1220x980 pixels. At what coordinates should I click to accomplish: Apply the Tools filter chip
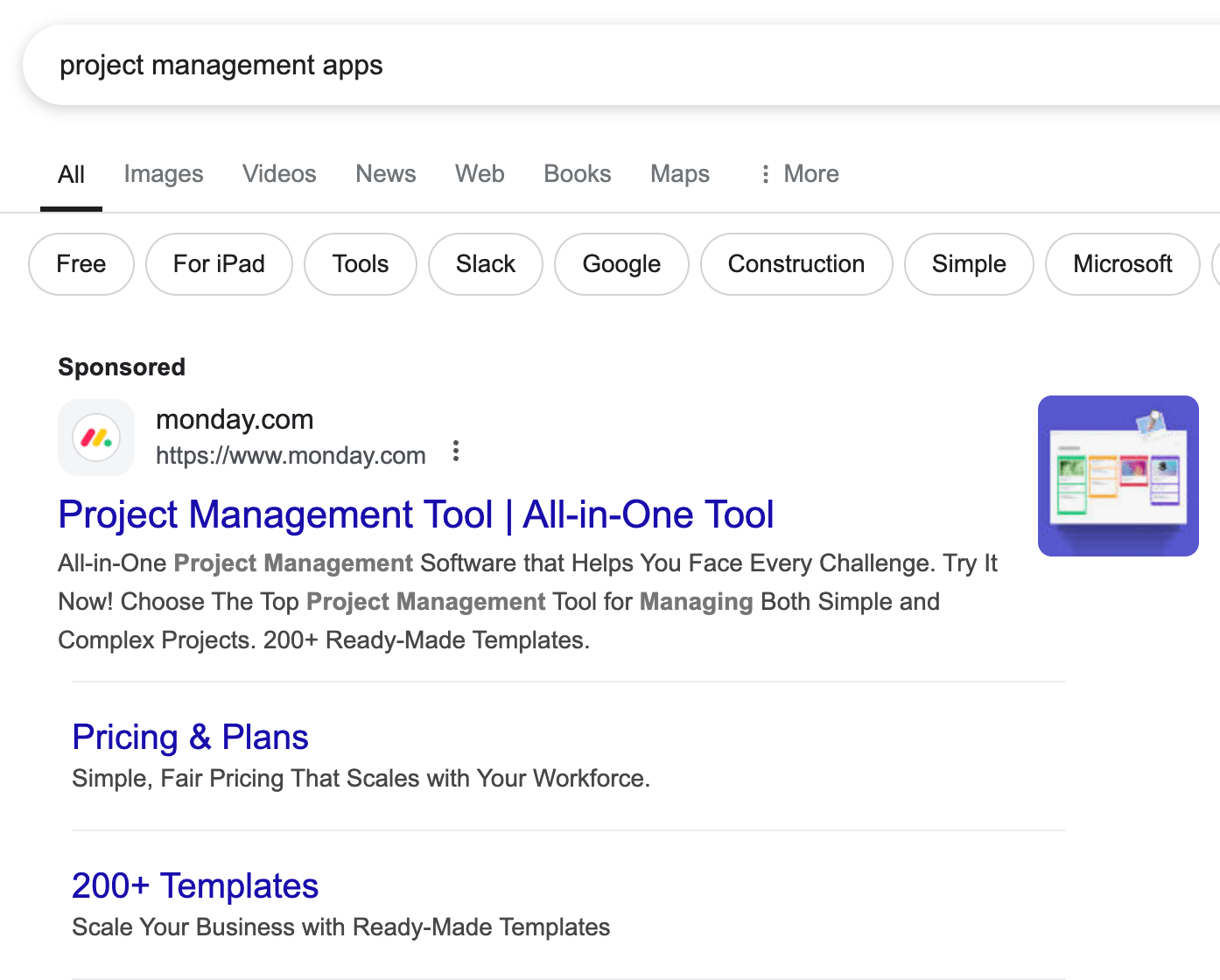(360, 264)
